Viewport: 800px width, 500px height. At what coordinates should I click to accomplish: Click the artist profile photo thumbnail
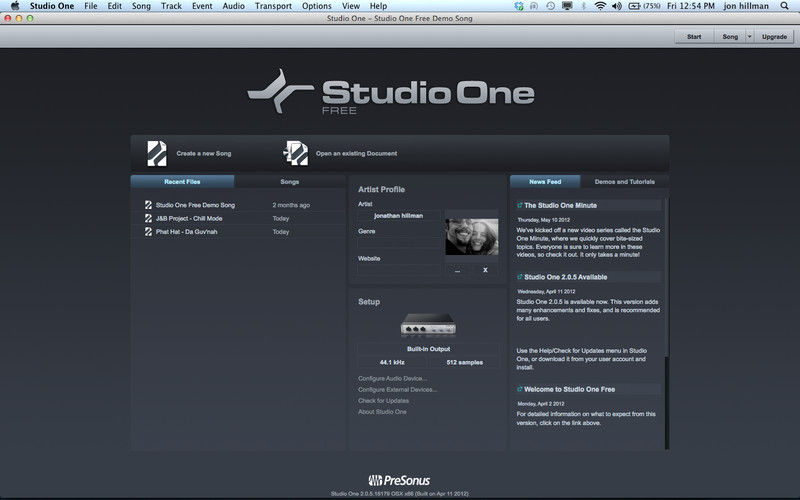pos(471,237)
